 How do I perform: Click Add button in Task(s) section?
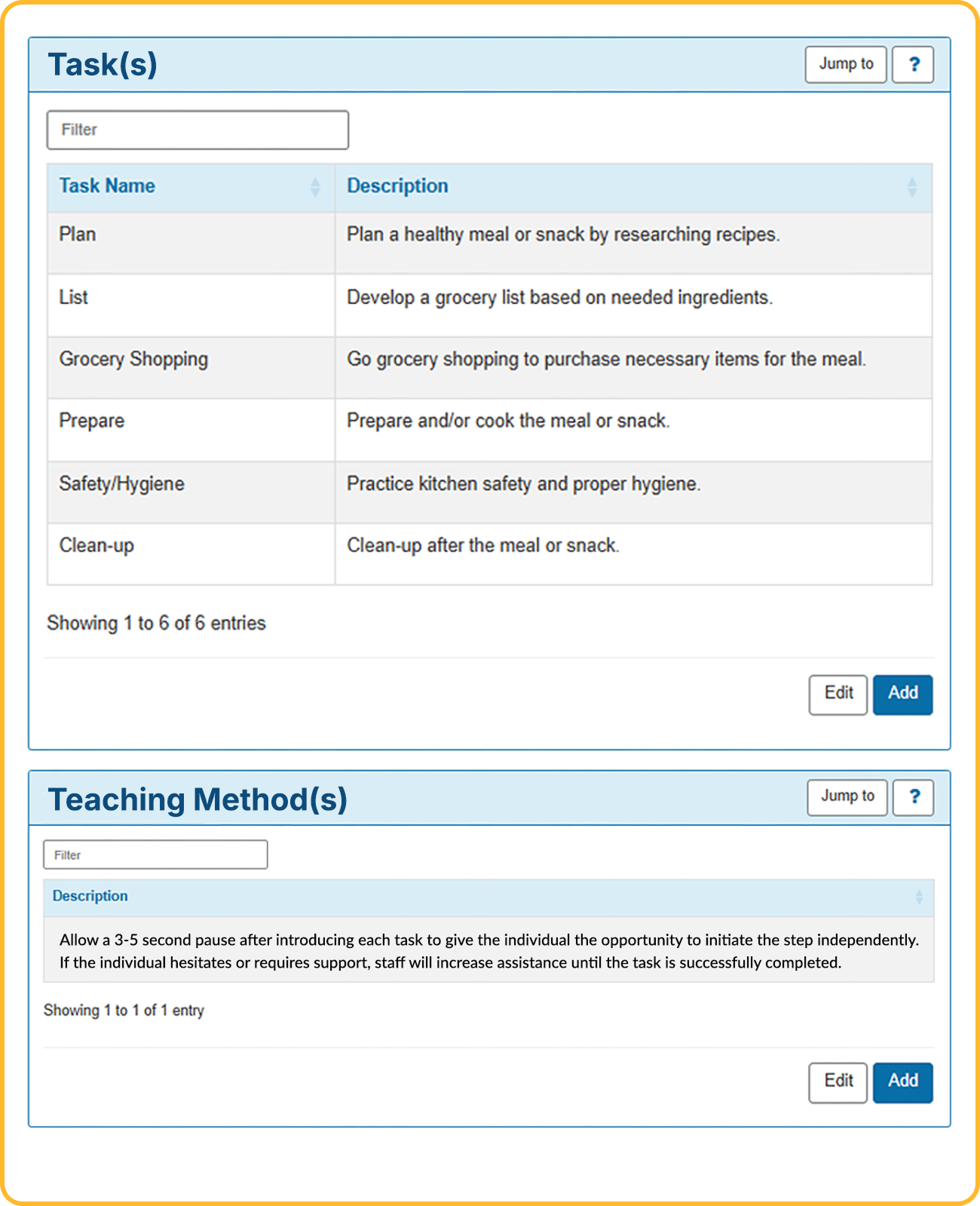902,695
